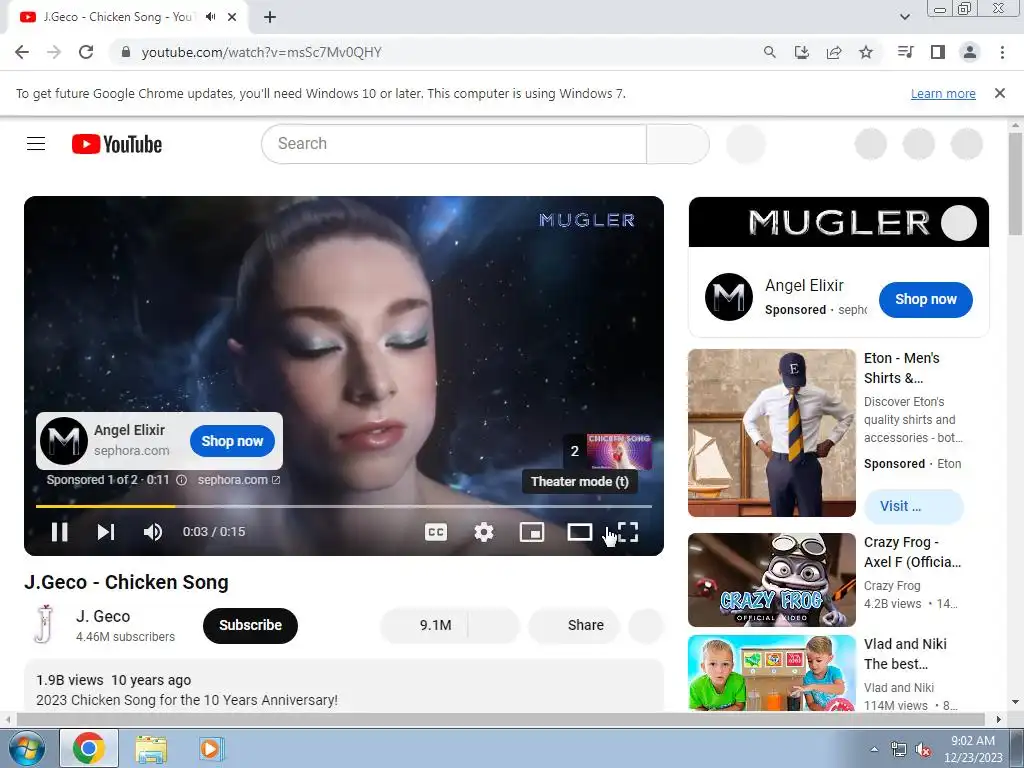Skip to the next video
The height and width of the screenshot is (768, 1024).
pyautogui.click(x=106, y=532)
